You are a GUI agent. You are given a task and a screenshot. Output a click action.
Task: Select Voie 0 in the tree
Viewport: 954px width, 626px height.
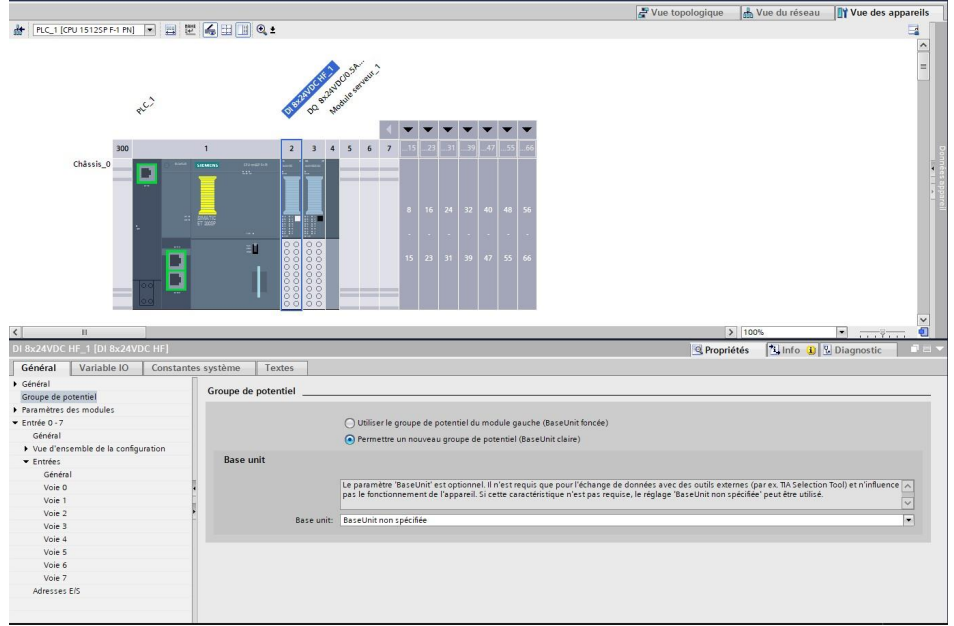[x=55, y=487]
